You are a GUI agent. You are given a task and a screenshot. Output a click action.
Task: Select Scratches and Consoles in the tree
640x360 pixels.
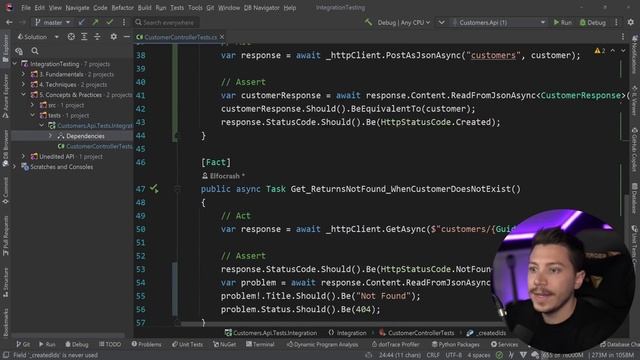click(57, 167)
